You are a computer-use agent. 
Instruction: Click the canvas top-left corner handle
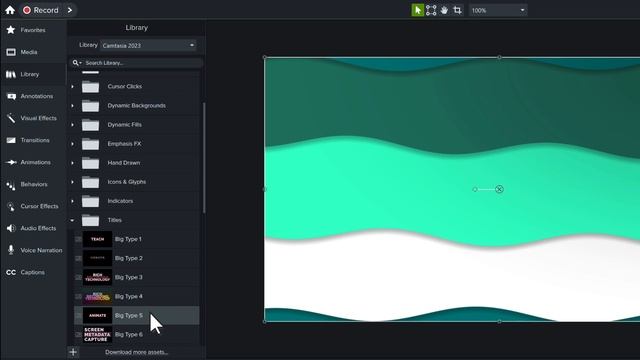tap(264, 58)
